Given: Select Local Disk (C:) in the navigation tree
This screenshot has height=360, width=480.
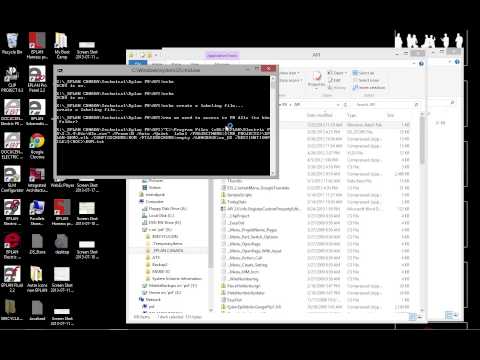Looking at the screenshot, I should click(x=158, y=216).
